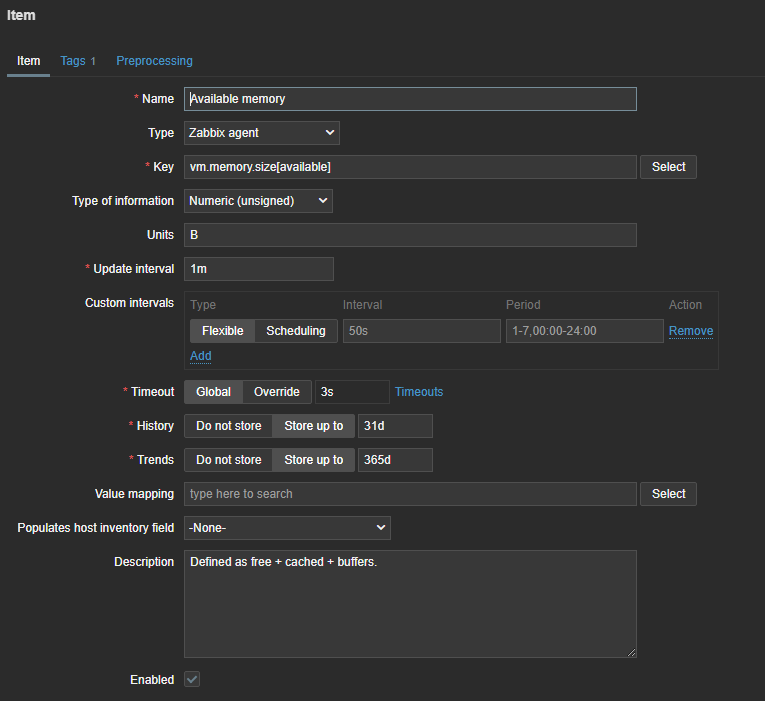Click the Name input field
The image size is (765, 701).
(x=410, y=99)
